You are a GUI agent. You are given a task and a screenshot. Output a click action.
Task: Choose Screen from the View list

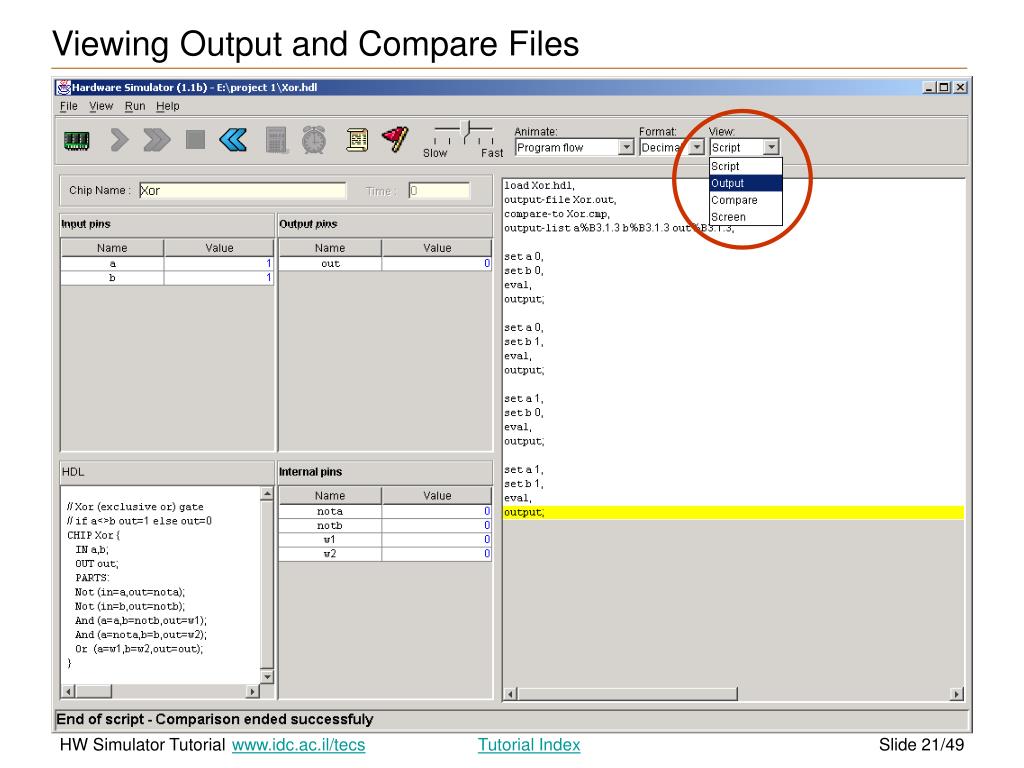(x=745, y=217)
